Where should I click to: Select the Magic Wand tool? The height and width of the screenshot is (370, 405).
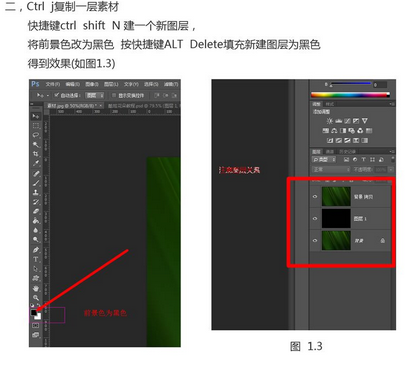tap(36, 144)
